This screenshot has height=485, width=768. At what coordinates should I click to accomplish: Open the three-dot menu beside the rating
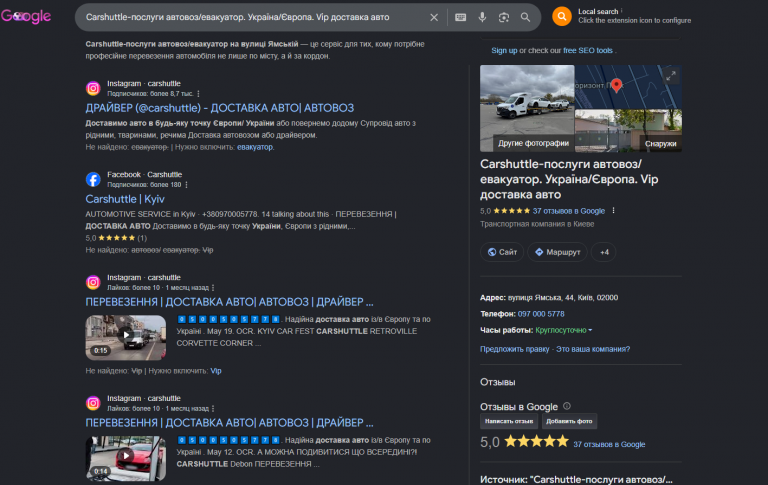[x=613, y=211]
